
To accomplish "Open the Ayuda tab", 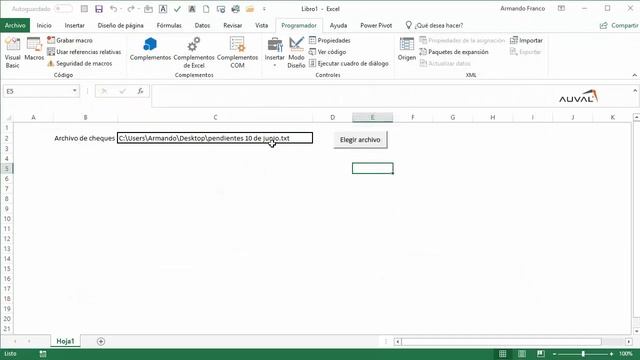I will (338, 25).
